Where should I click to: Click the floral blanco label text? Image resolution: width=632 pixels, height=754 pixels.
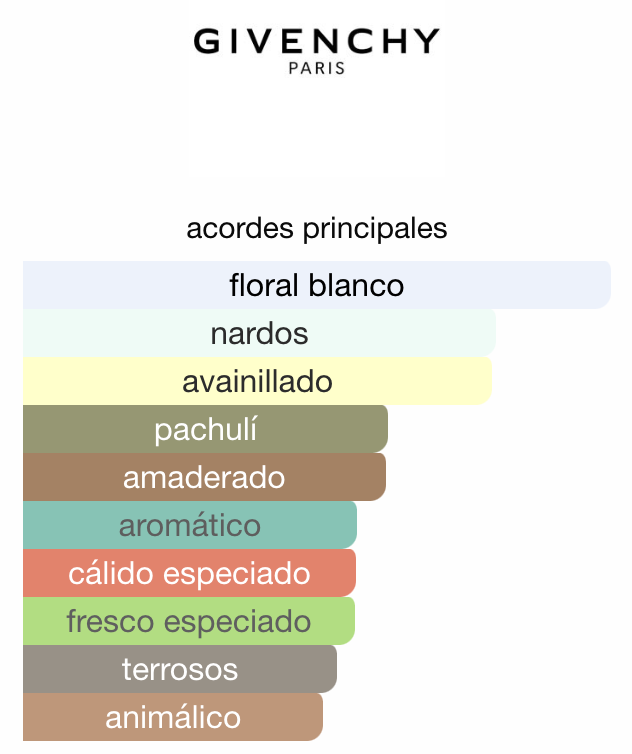(317, 285)
